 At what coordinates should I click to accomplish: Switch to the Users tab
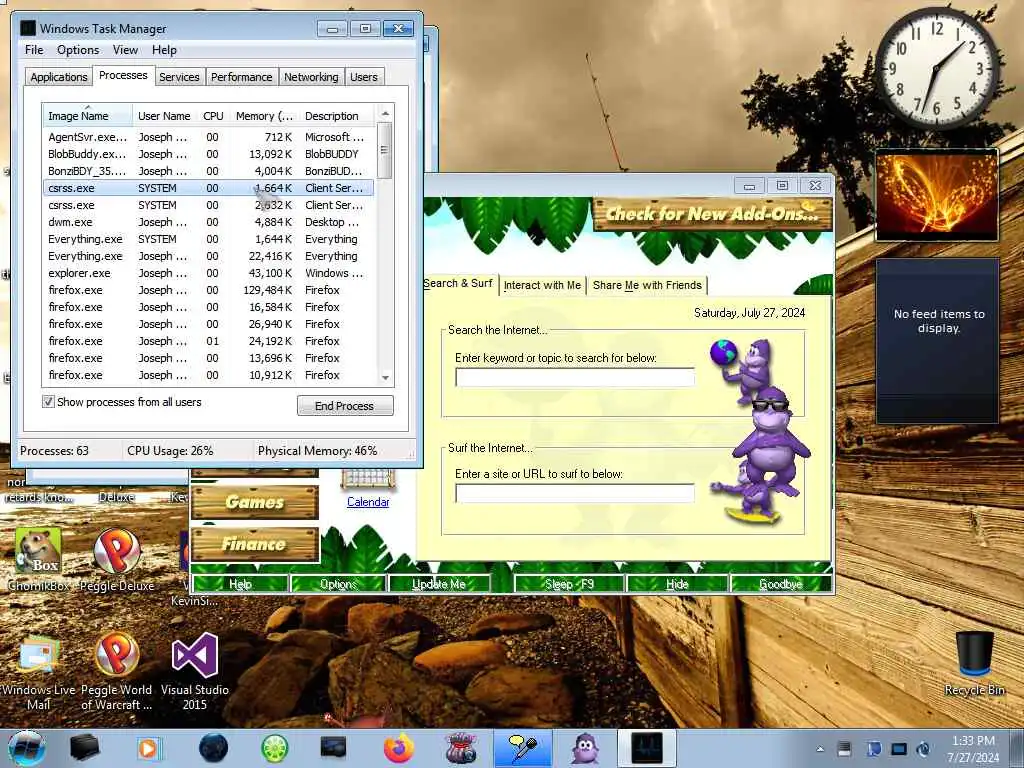tap(364, 77)
